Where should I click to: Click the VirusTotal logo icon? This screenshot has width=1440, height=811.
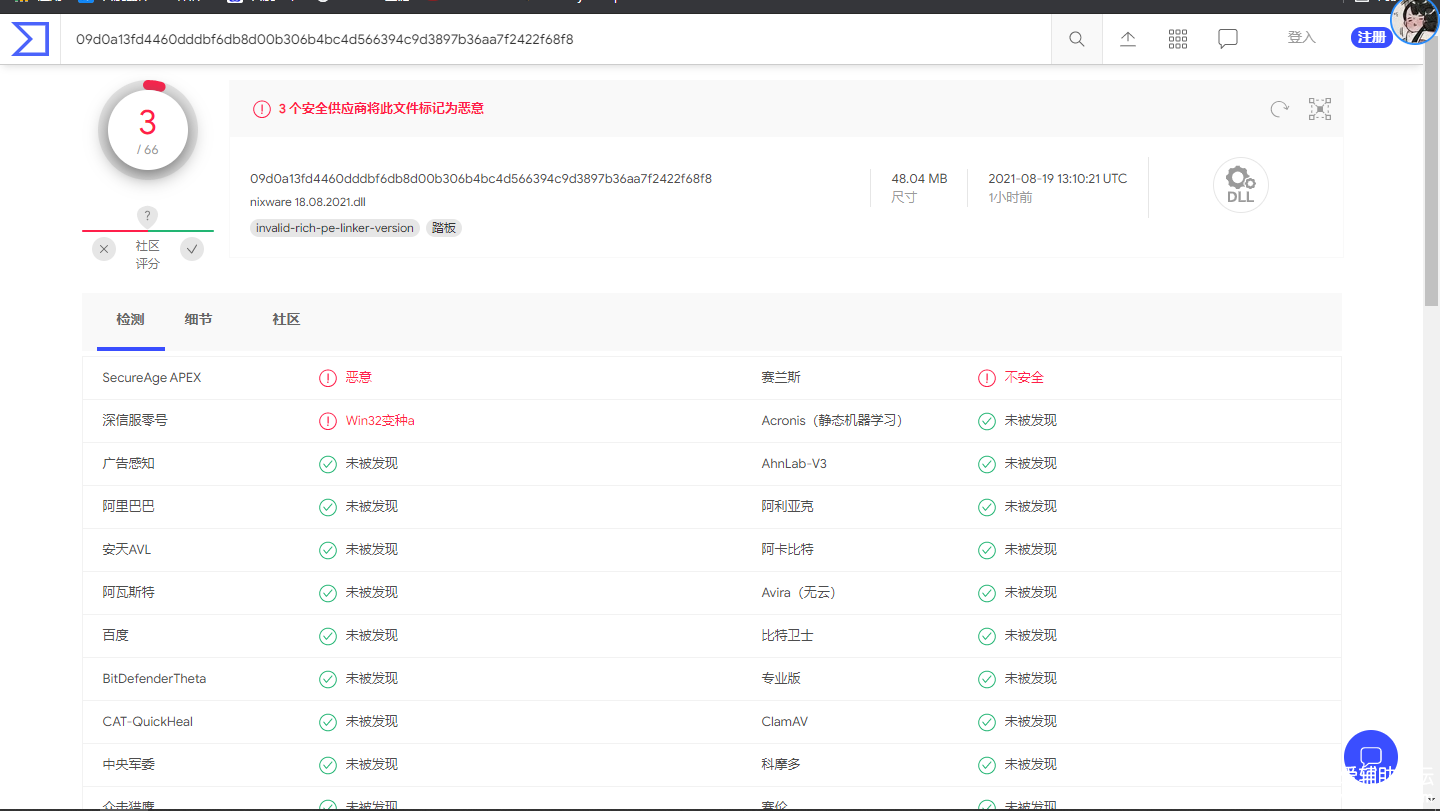point(30,40)
